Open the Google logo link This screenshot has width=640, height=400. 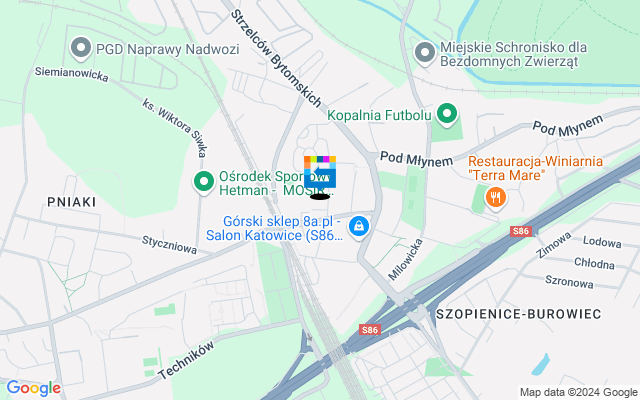click(33, 388)
